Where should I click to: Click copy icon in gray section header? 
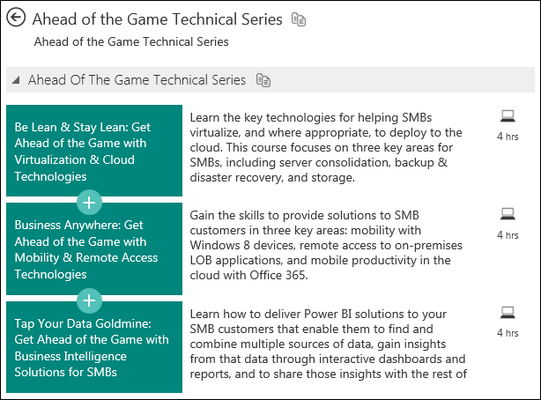coord(263,80)
